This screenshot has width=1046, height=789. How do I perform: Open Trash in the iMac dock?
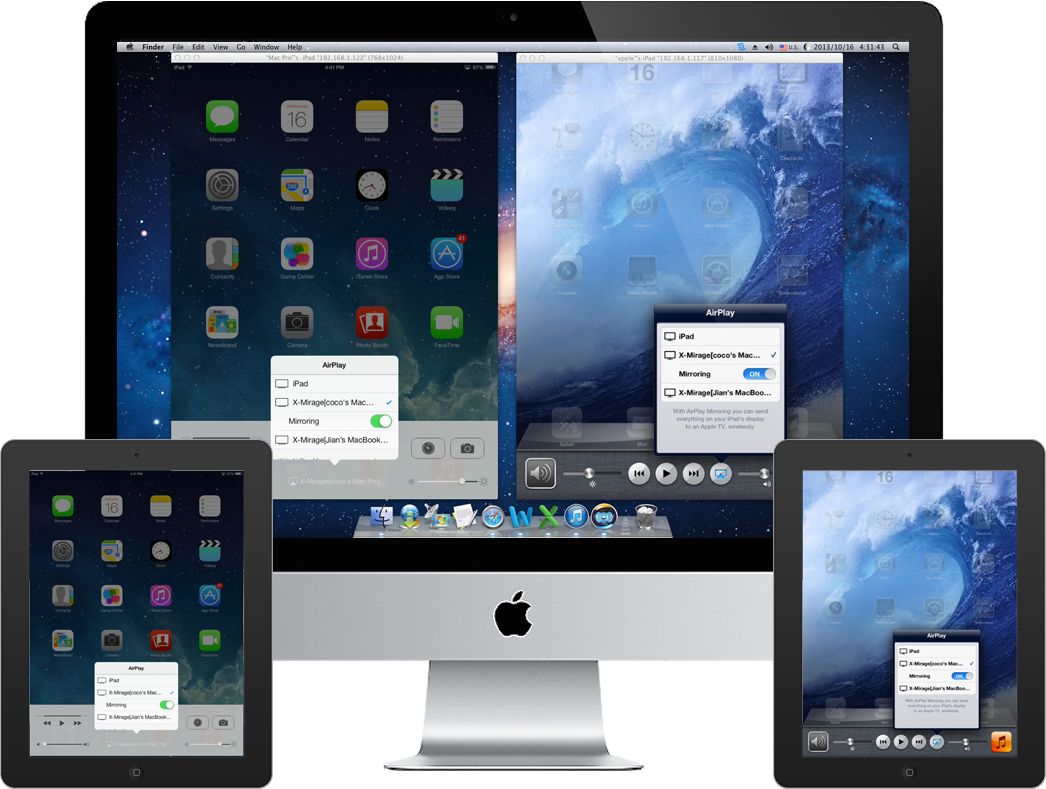tap(646, 517)
